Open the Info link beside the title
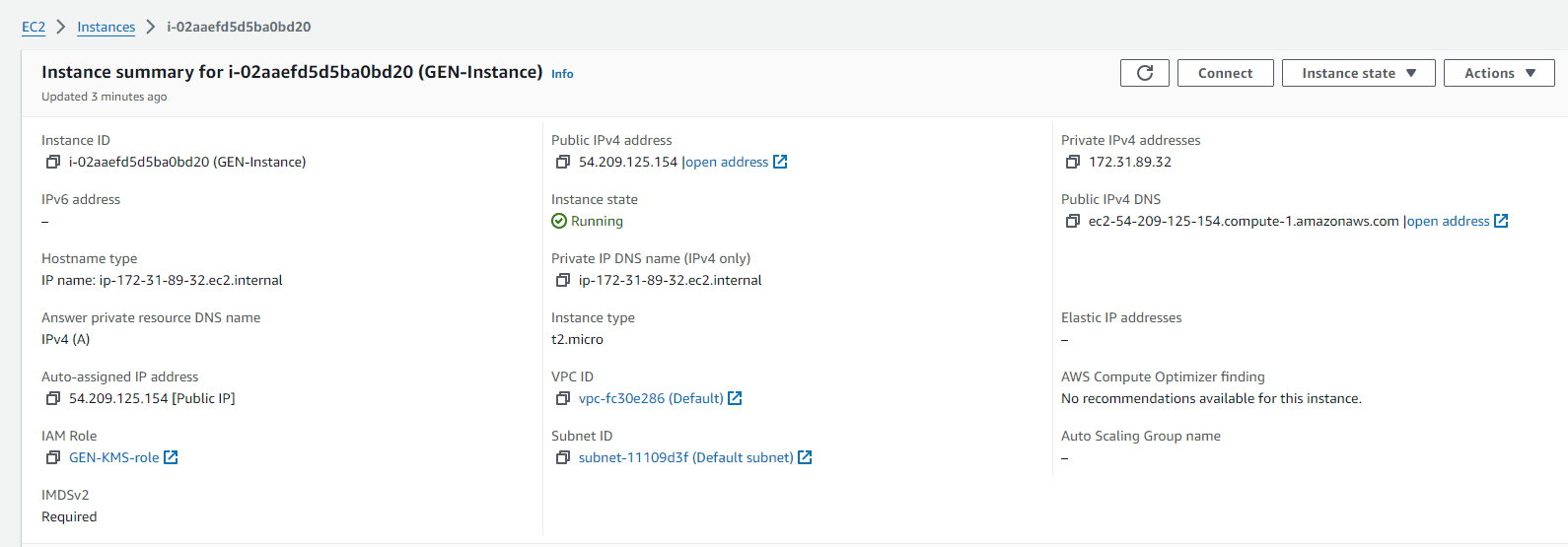1568x547 pixels. 562,74
